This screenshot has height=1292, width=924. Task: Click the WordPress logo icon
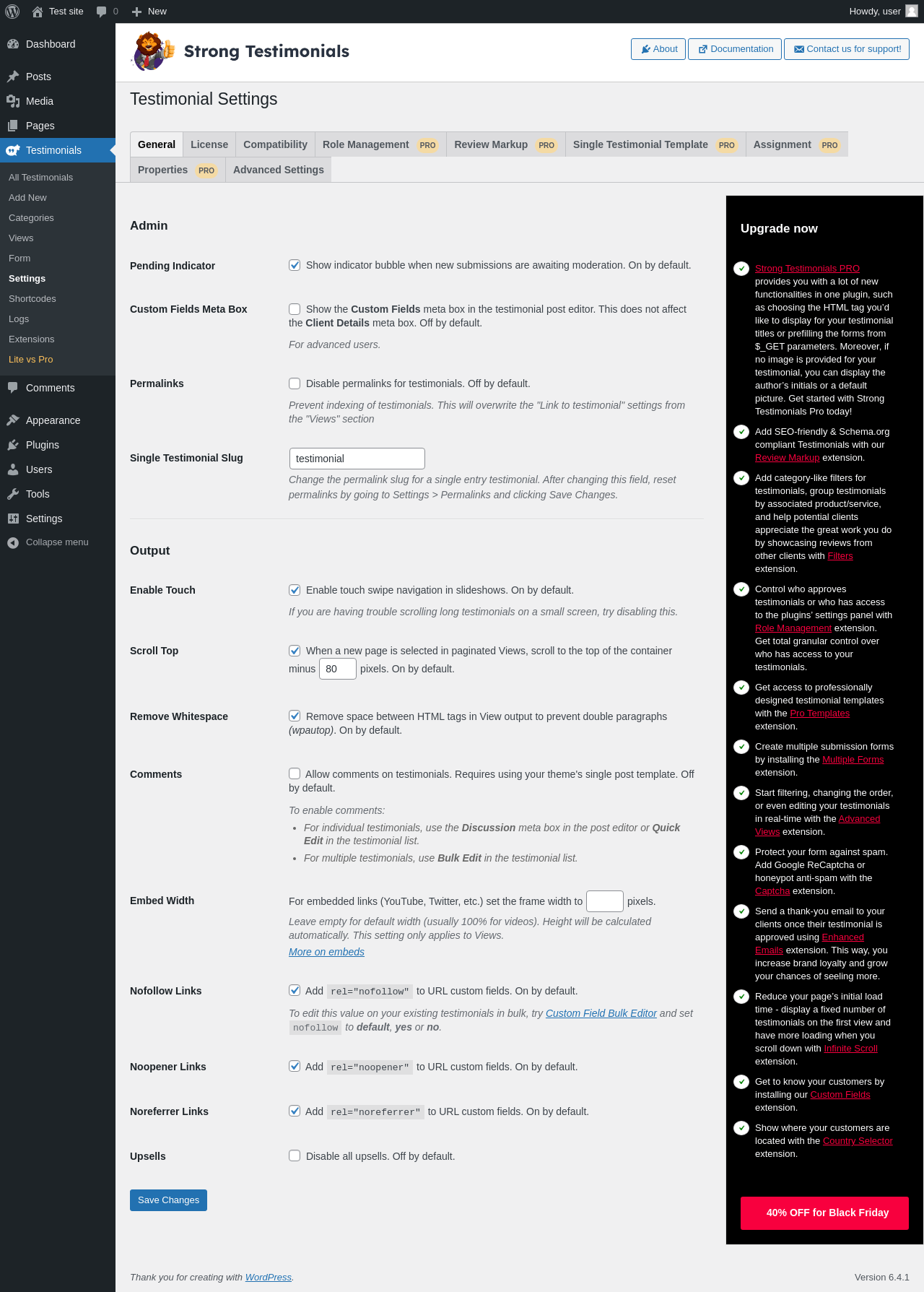tap(12, 12)
